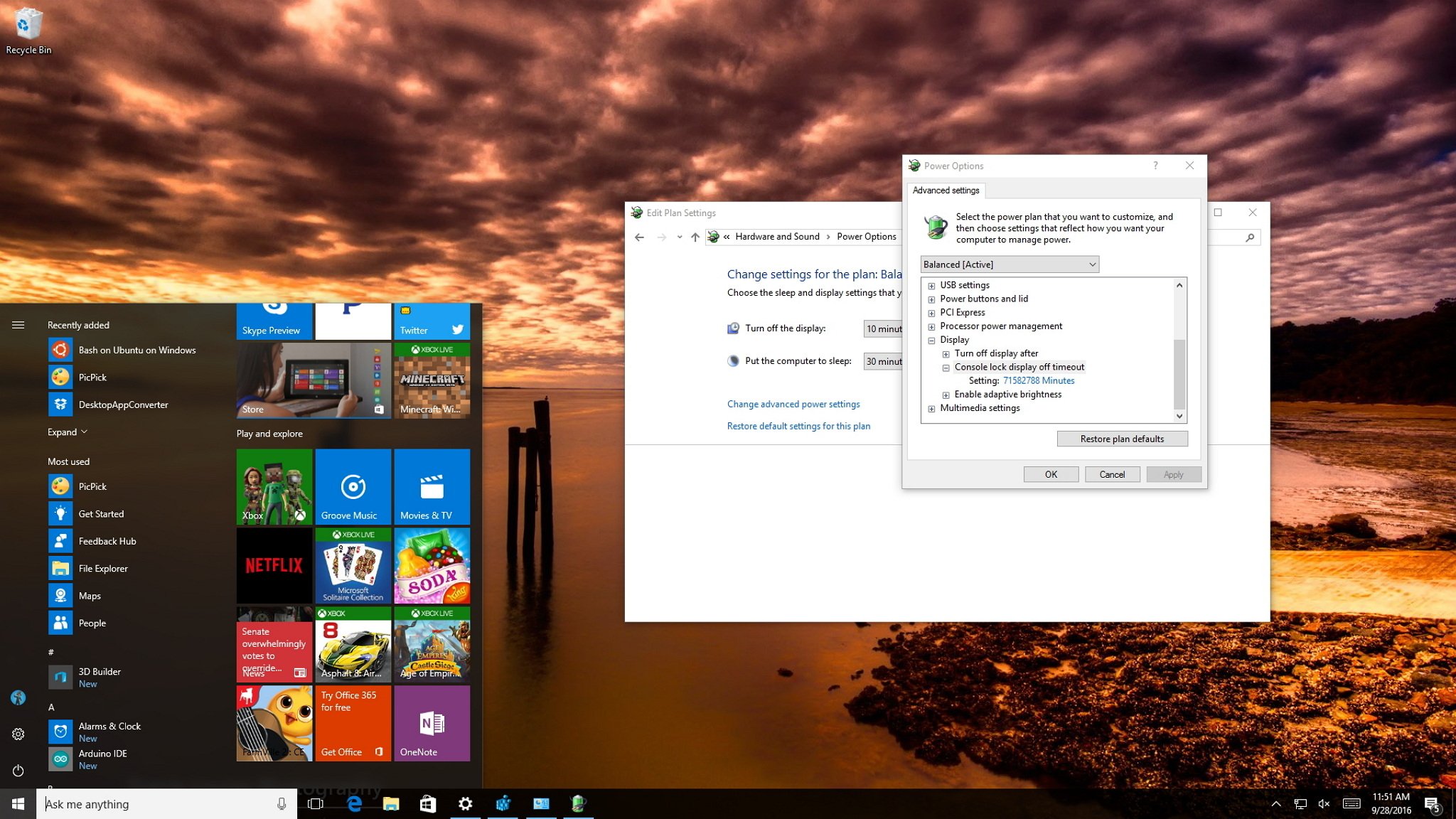Click the Task View button on taskbar
The height and width of the screenshot is (819, 1456).
click(315, 803)
